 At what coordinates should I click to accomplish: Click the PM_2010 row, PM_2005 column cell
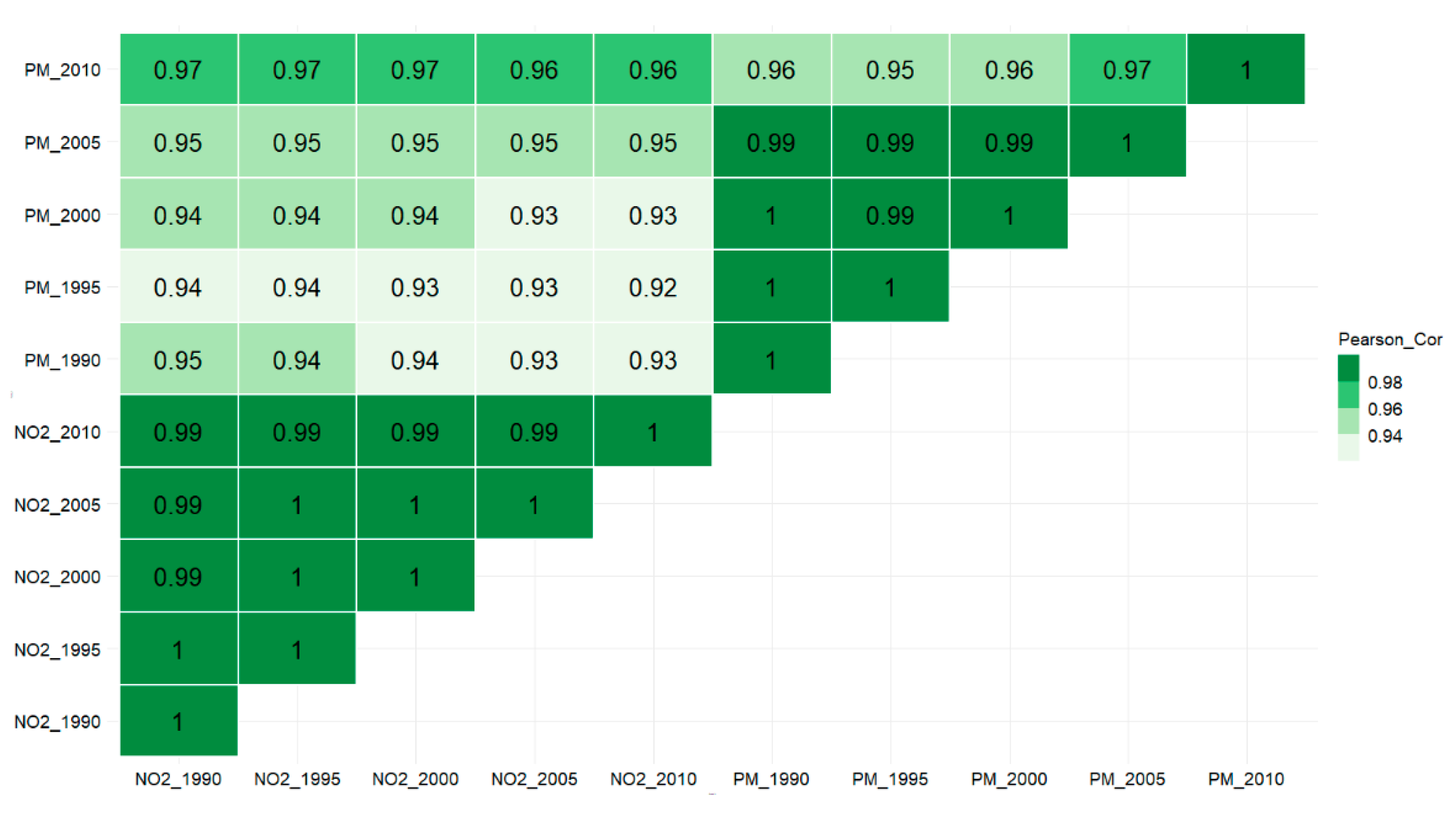1127,70
